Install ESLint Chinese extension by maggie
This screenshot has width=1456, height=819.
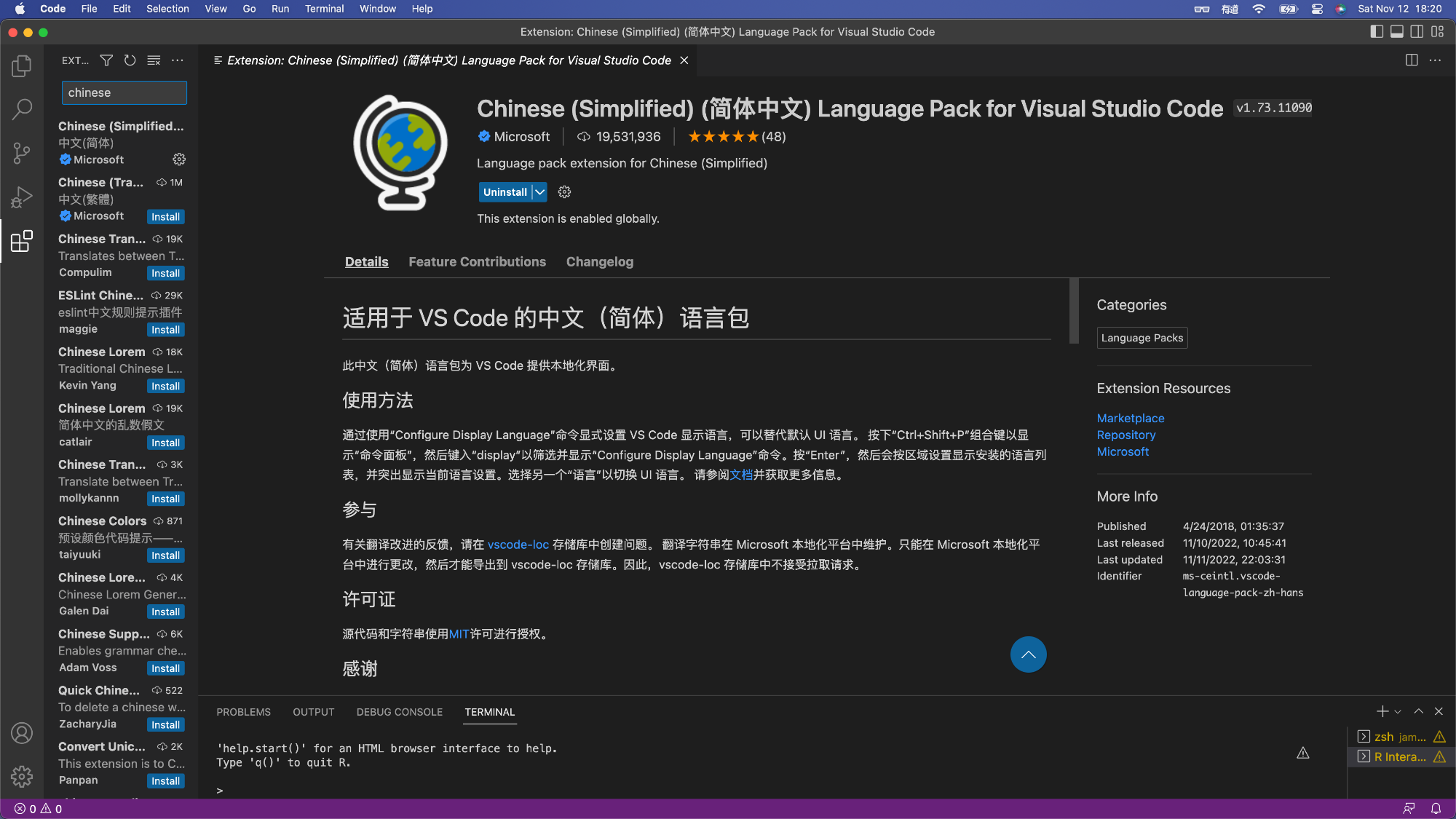point(166,330)
